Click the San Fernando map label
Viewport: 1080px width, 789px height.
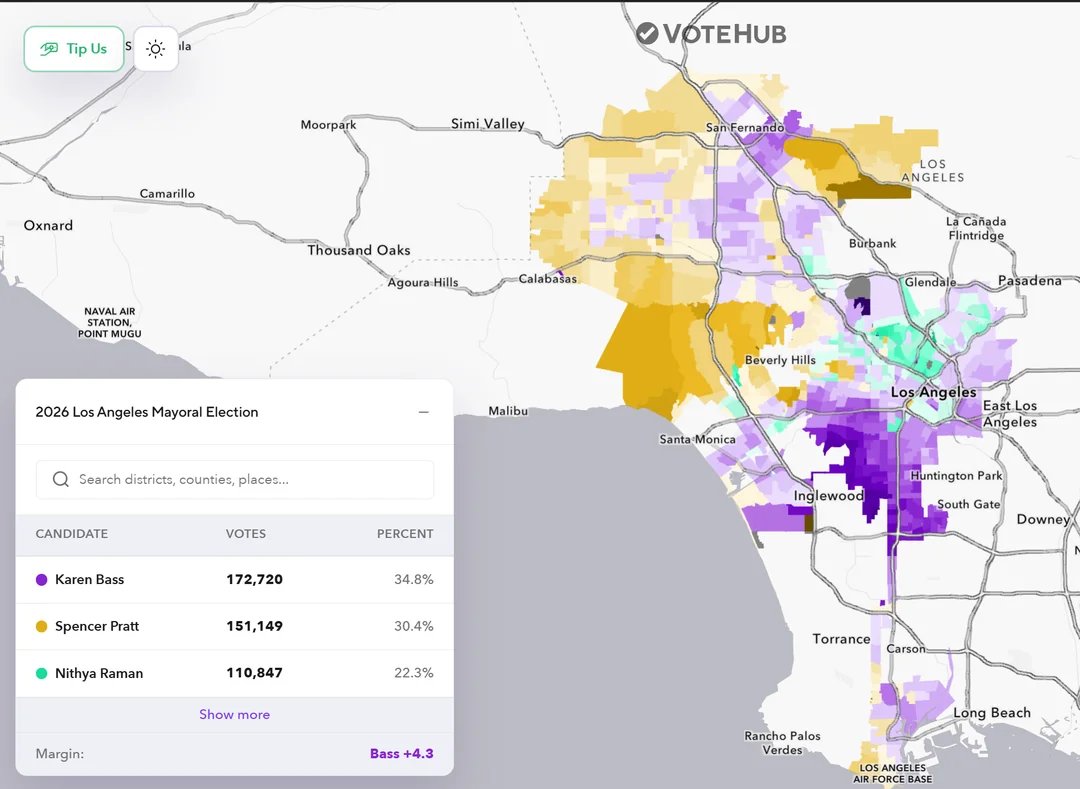(745, 127)
